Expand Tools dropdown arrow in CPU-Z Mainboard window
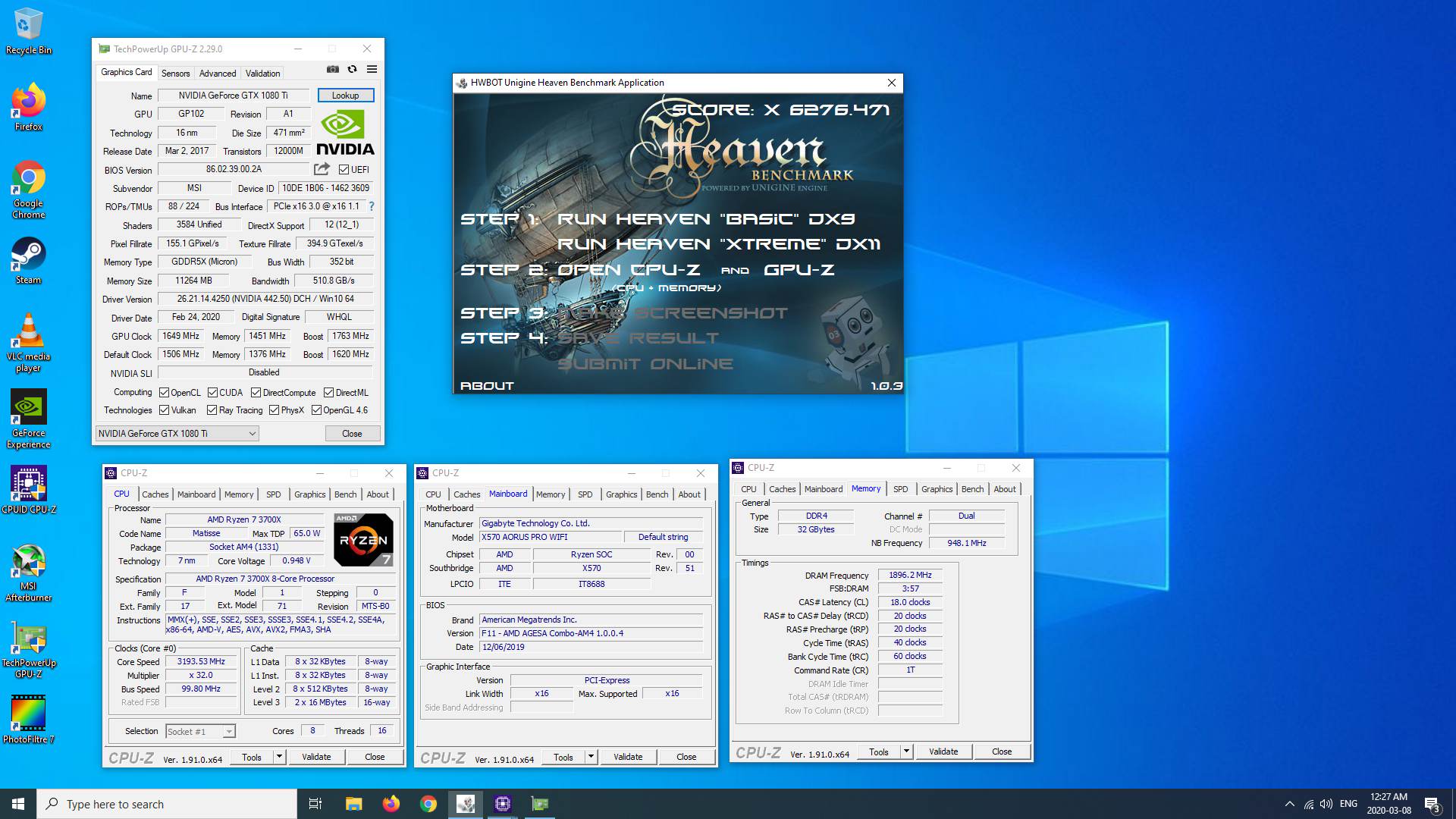Viewport: 1456px width, 819px height. tap(591, 757)
